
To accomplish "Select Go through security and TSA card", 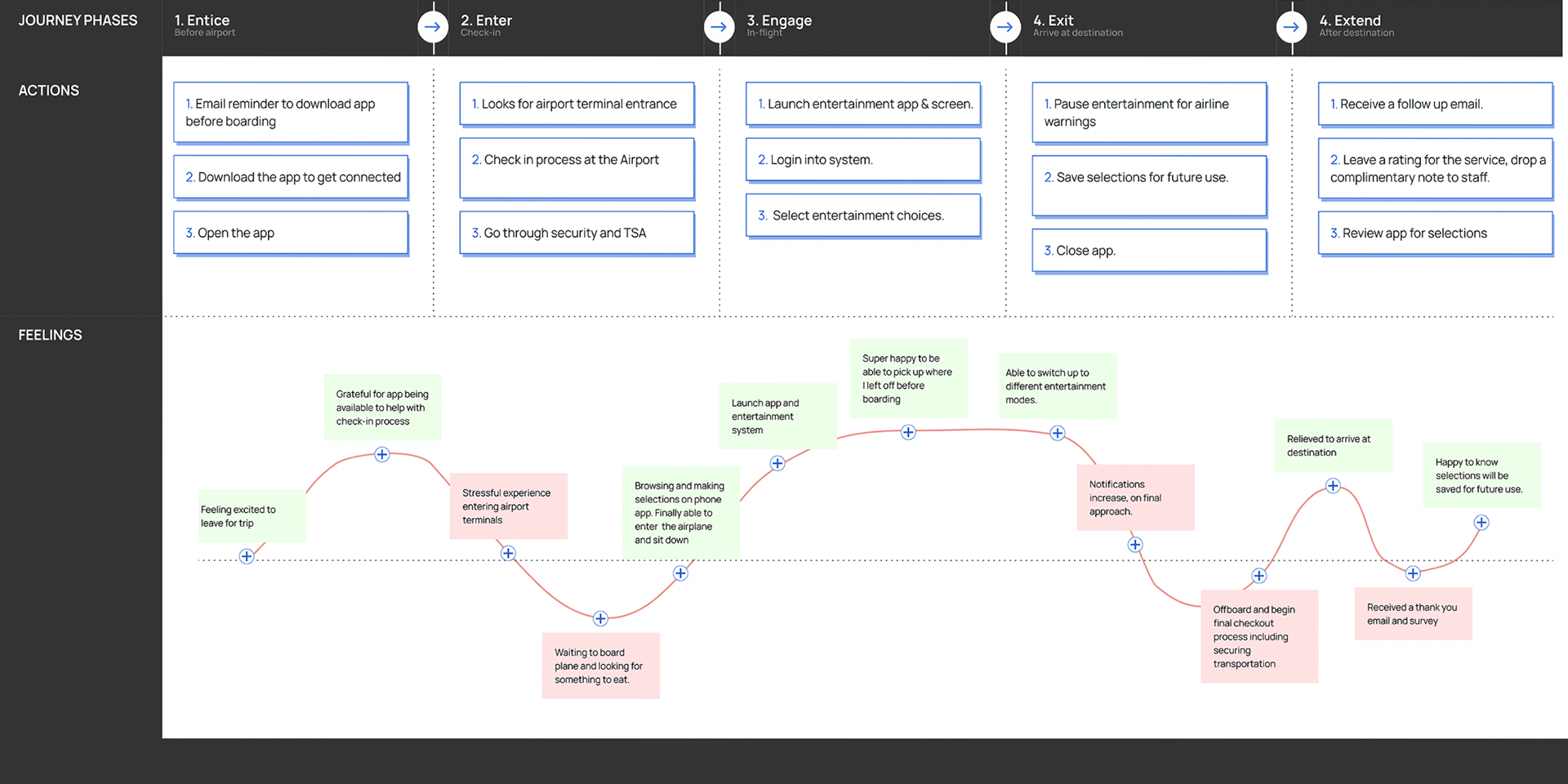I will tap(577, 234).
